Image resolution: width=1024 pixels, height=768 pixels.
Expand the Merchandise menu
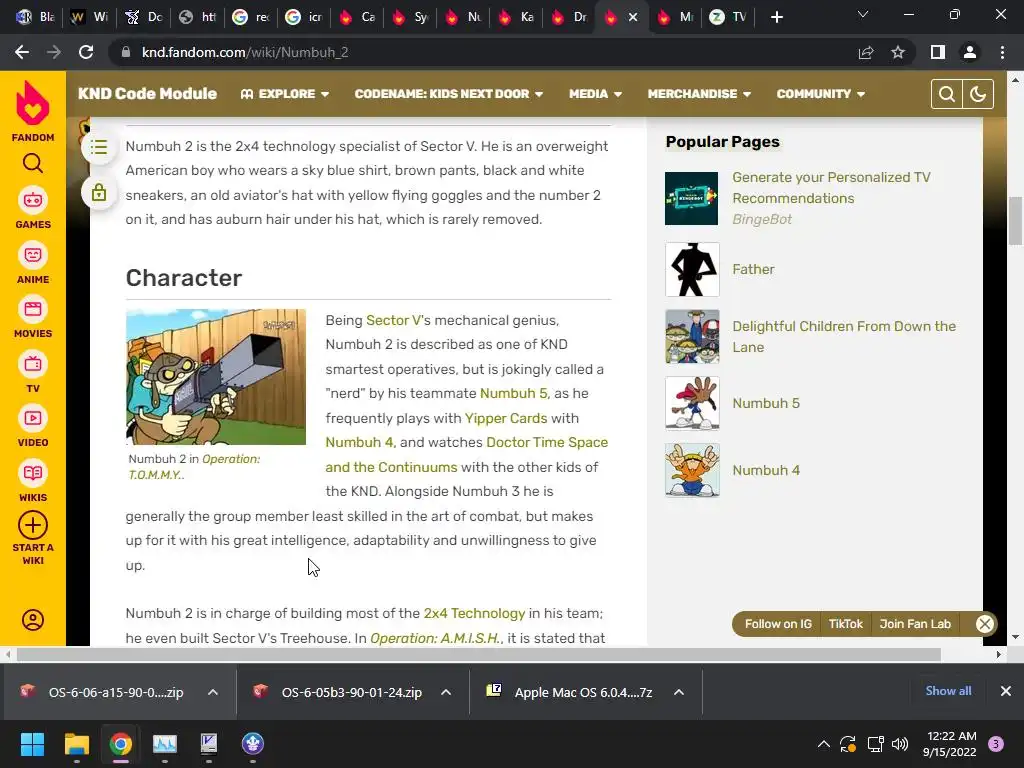click(699, 94)
